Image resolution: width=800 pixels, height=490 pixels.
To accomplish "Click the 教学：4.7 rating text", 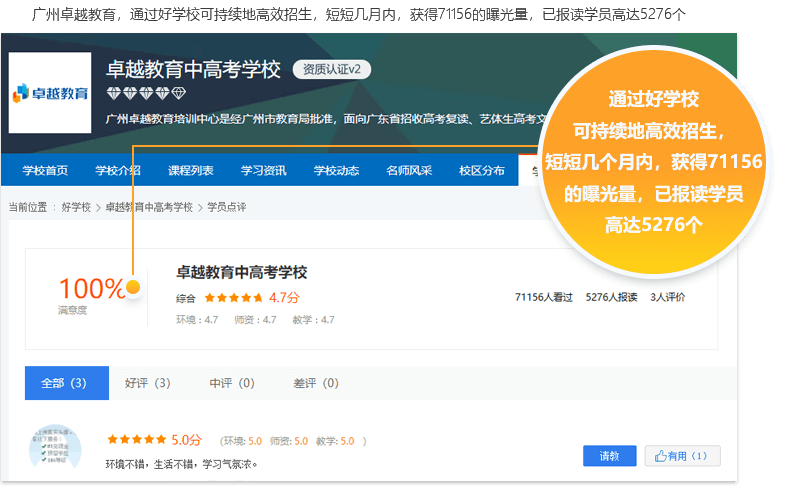I will point(313,320).
